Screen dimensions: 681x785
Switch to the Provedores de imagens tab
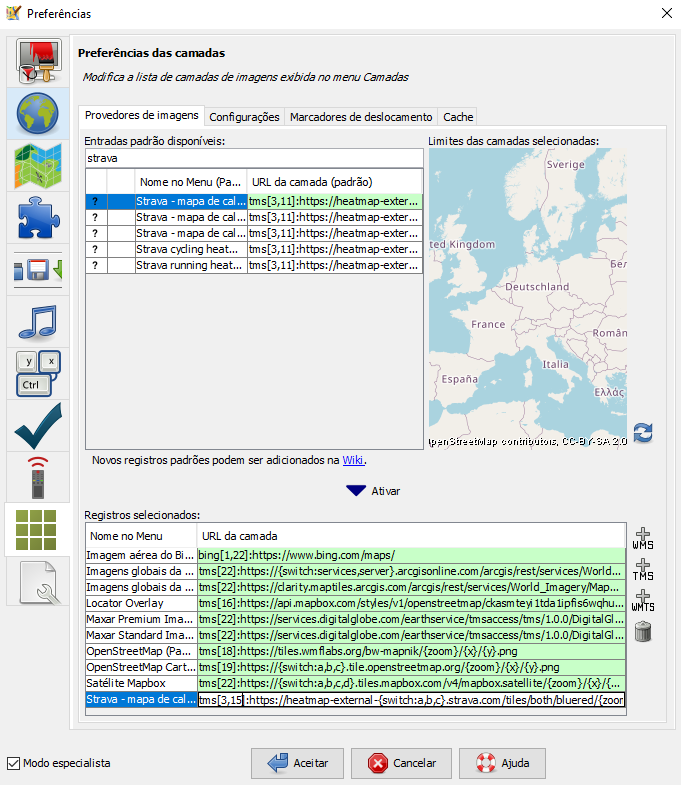pos(142,116)
